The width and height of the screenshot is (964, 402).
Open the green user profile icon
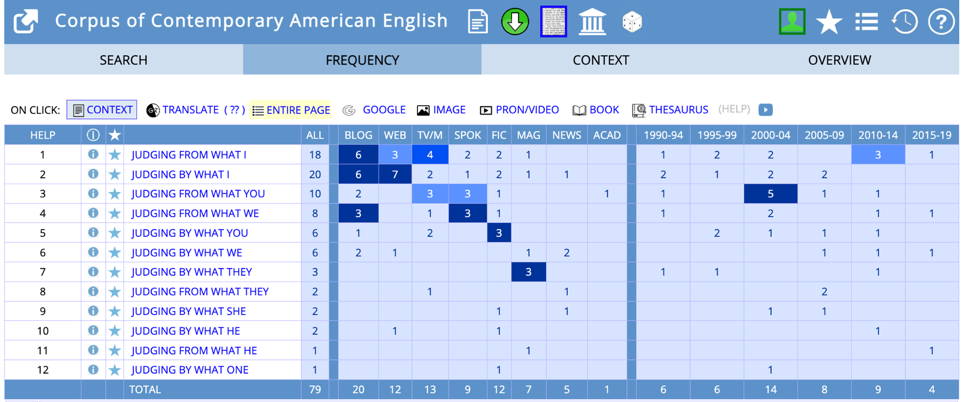(x=792, y=22)
